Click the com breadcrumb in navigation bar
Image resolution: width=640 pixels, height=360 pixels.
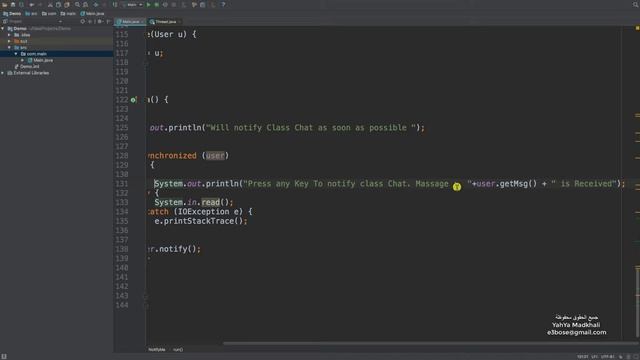[49, 13]
